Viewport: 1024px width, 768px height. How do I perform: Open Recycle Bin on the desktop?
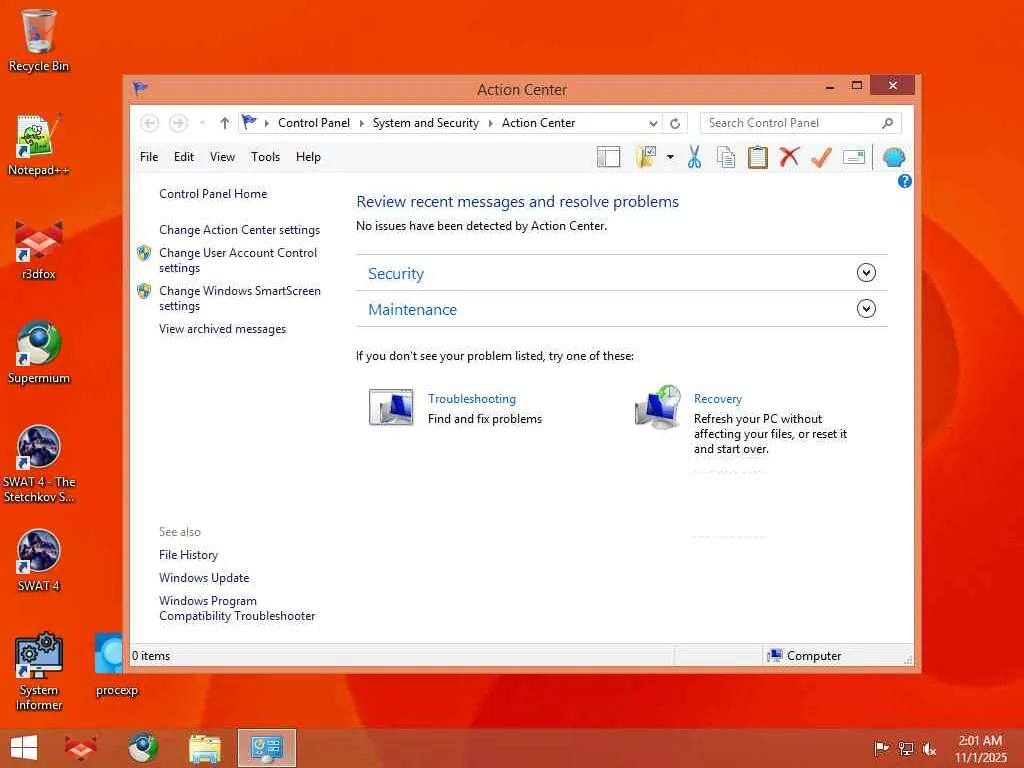point(39,40)
